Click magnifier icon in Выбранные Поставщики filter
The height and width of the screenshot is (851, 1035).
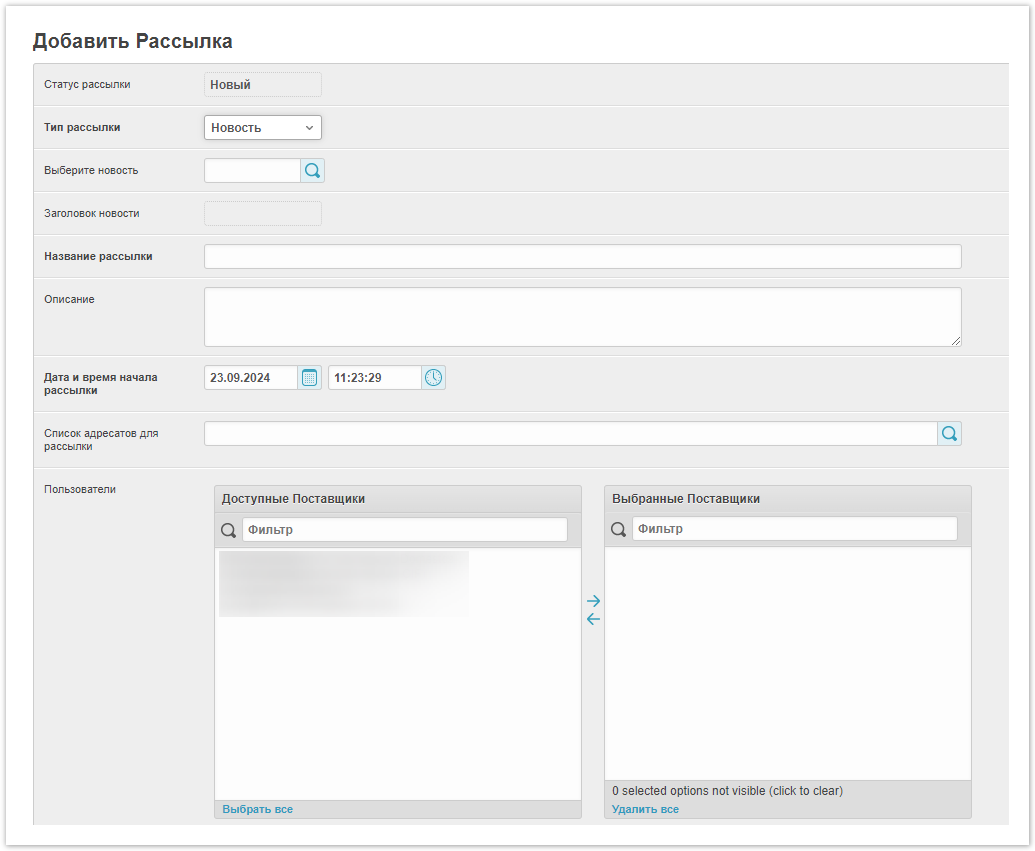coord(619,530)
